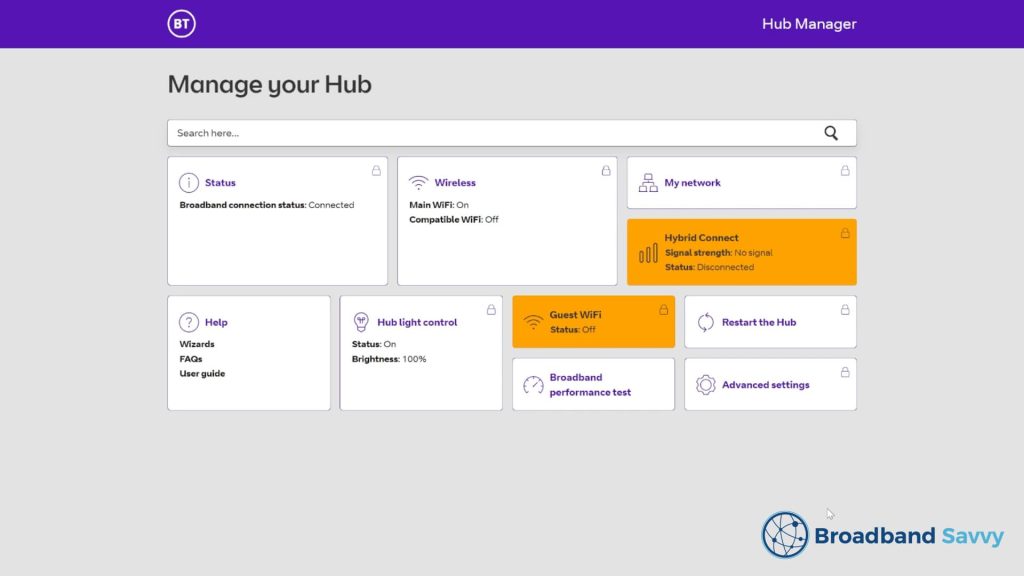The height and width of the screenshot is (576, 1024).
Task: Click the Brightness: 100% text
Action: [x=389, y=359]
